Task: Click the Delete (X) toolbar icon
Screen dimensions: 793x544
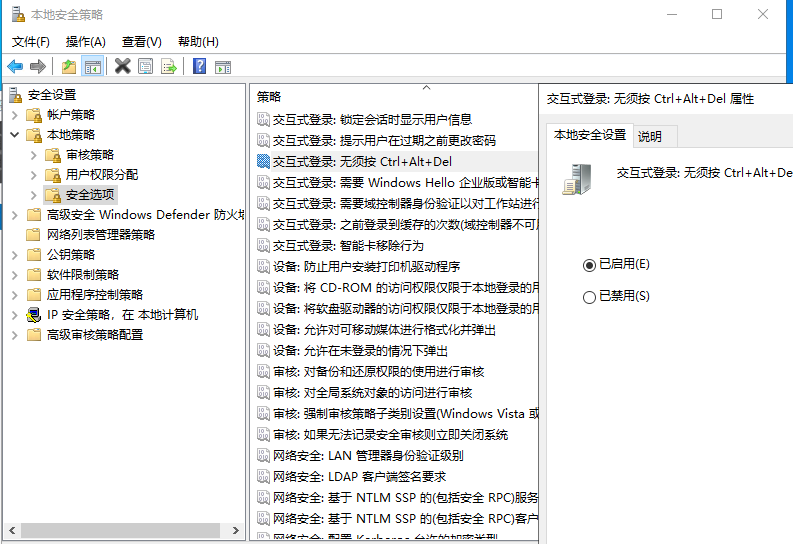Action: [x=122, y=67]
